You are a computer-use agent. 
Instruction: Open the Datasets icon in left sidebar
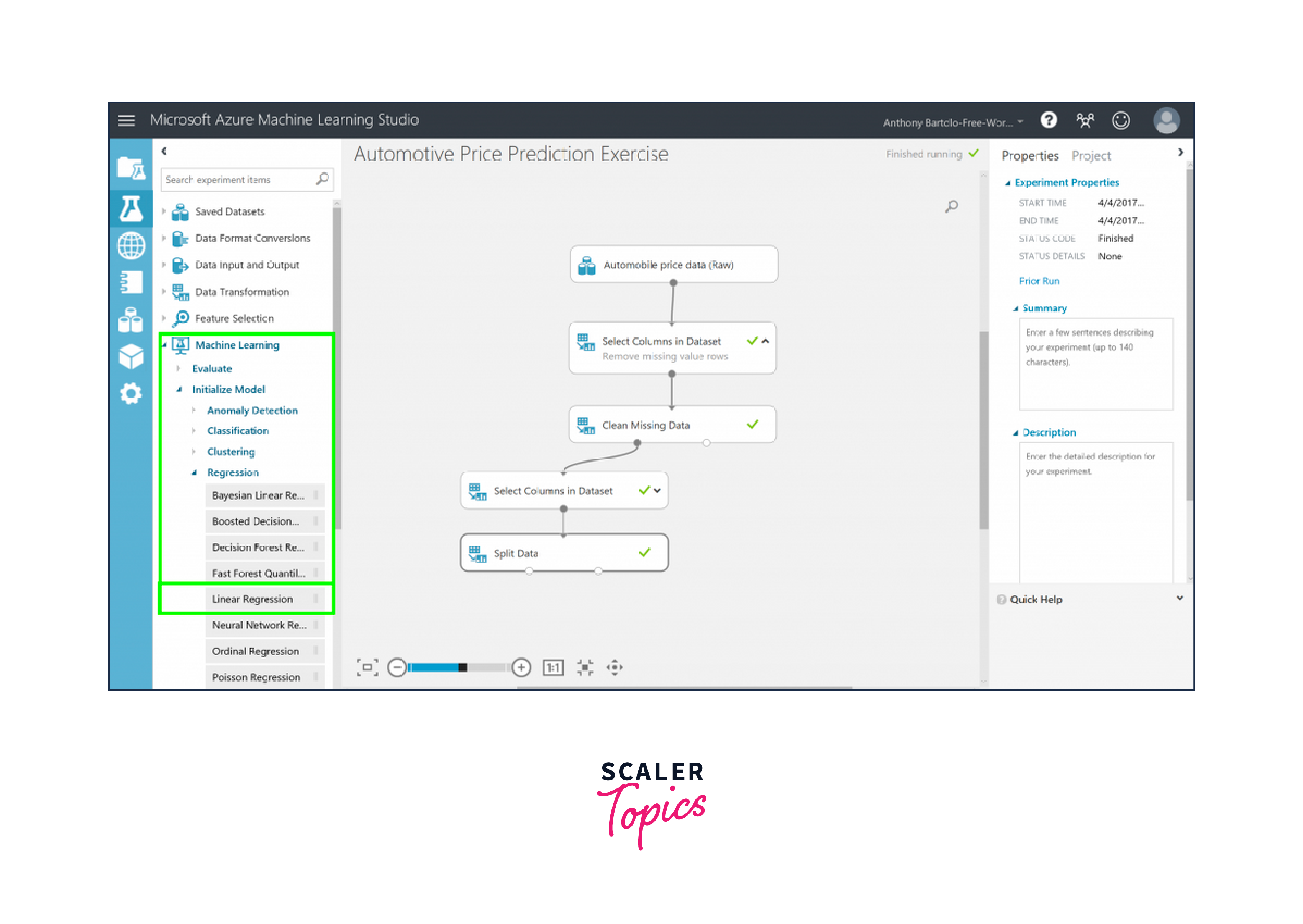[131, 320]
